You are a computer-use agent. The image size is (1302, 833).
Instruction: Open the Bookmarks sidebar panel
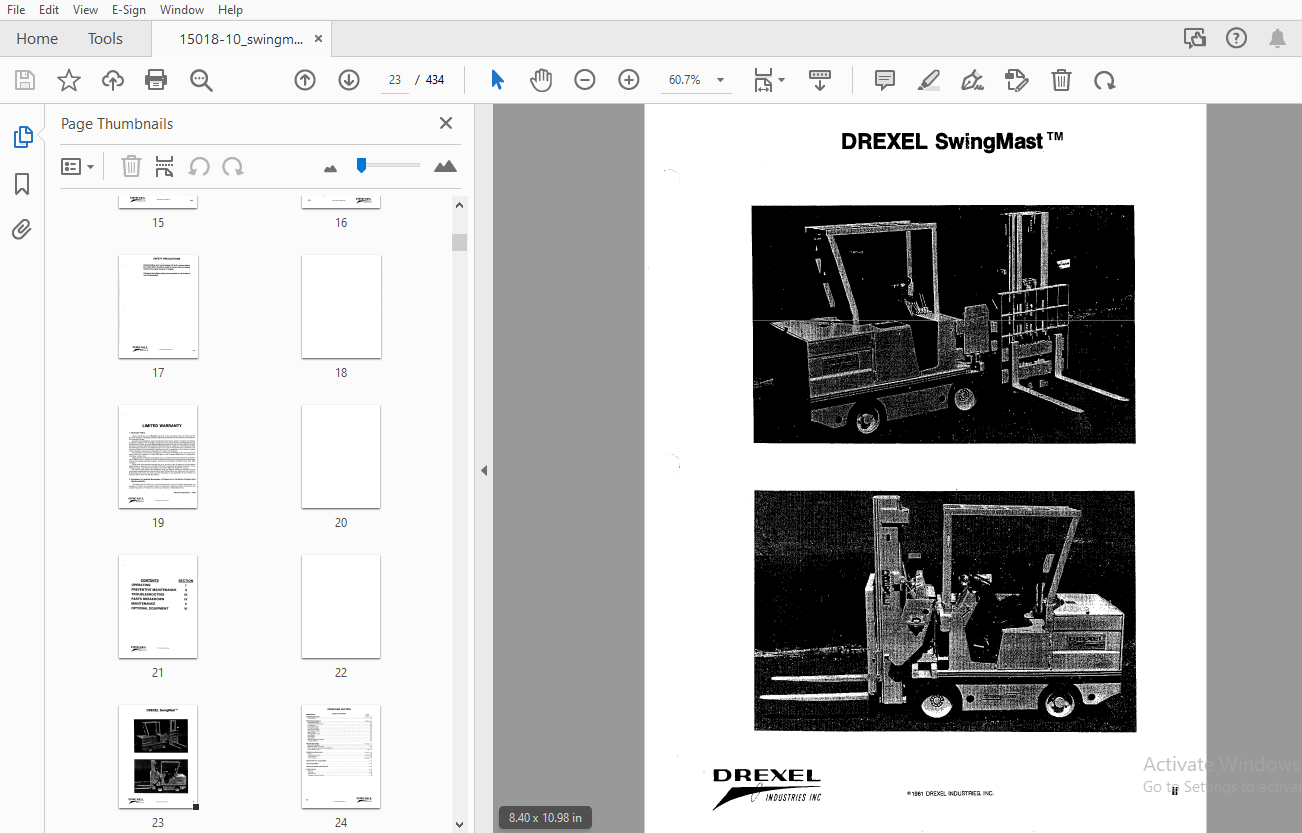pyautogui.click(x=22, y=184)
